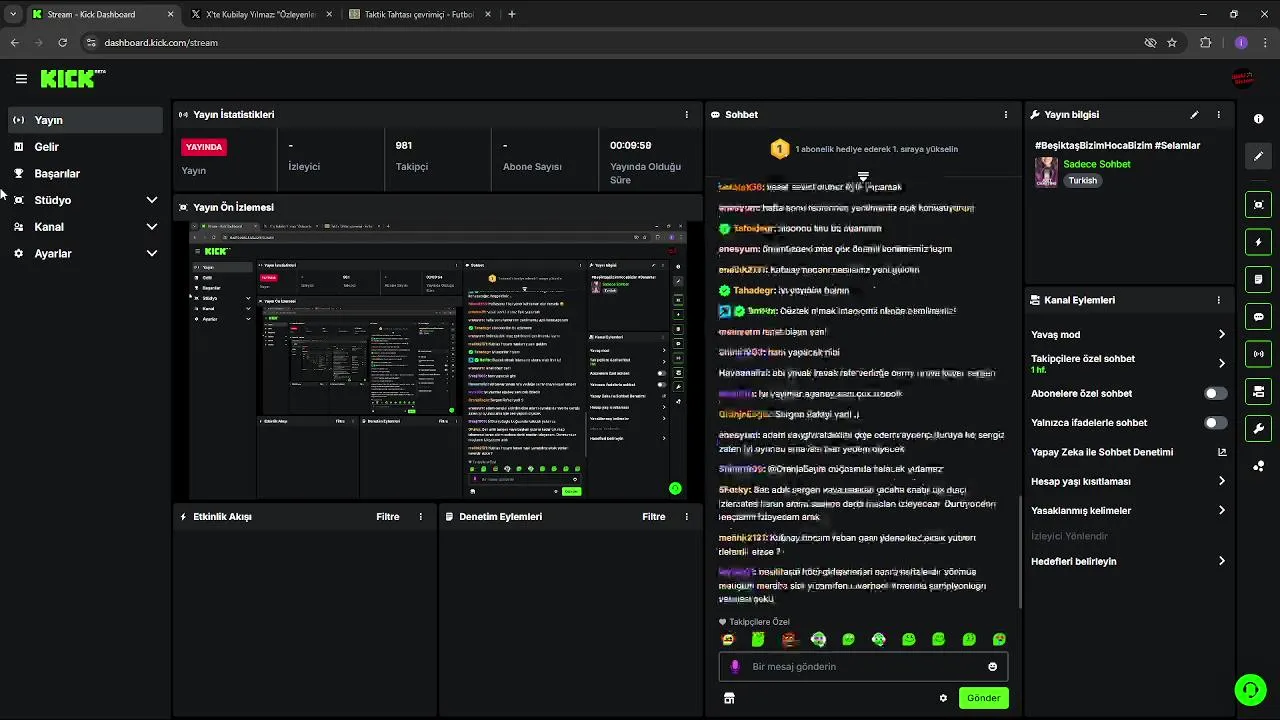Open a new browser tab with plus
The image size is (1280, 720).
click(x=512, y=14)
